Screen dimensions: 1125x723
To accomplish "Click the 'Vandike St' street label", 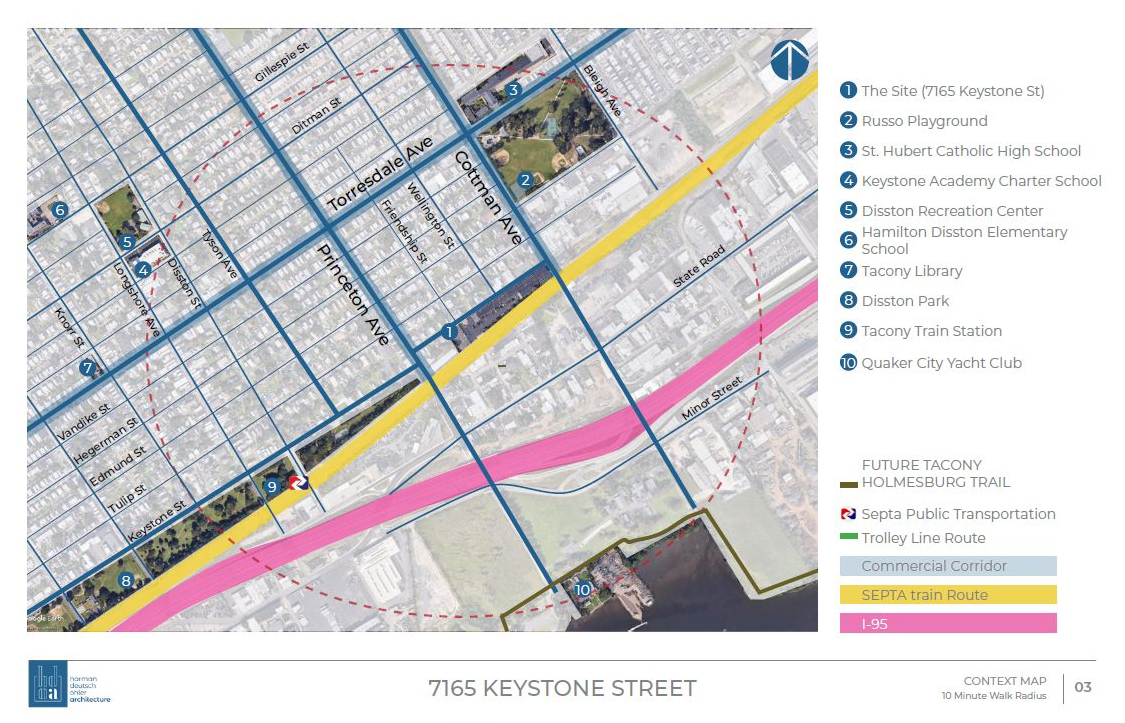I will pyautogui.click(x=83, y=422).
